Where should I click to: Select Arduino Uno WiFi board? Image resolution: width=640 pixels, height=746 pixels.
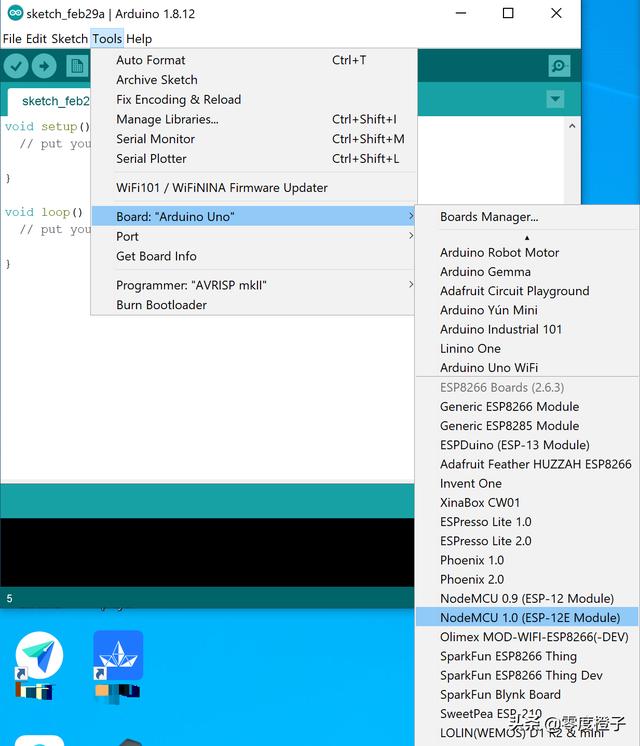(527, 367)
